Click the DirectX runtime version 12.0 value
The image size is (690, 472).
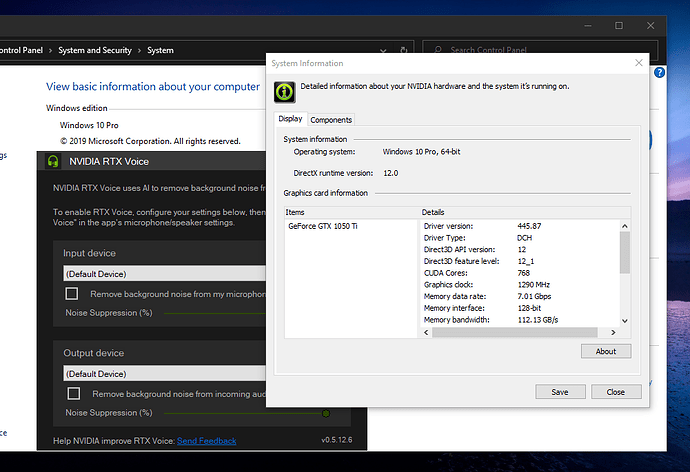(x=391, y=173)
